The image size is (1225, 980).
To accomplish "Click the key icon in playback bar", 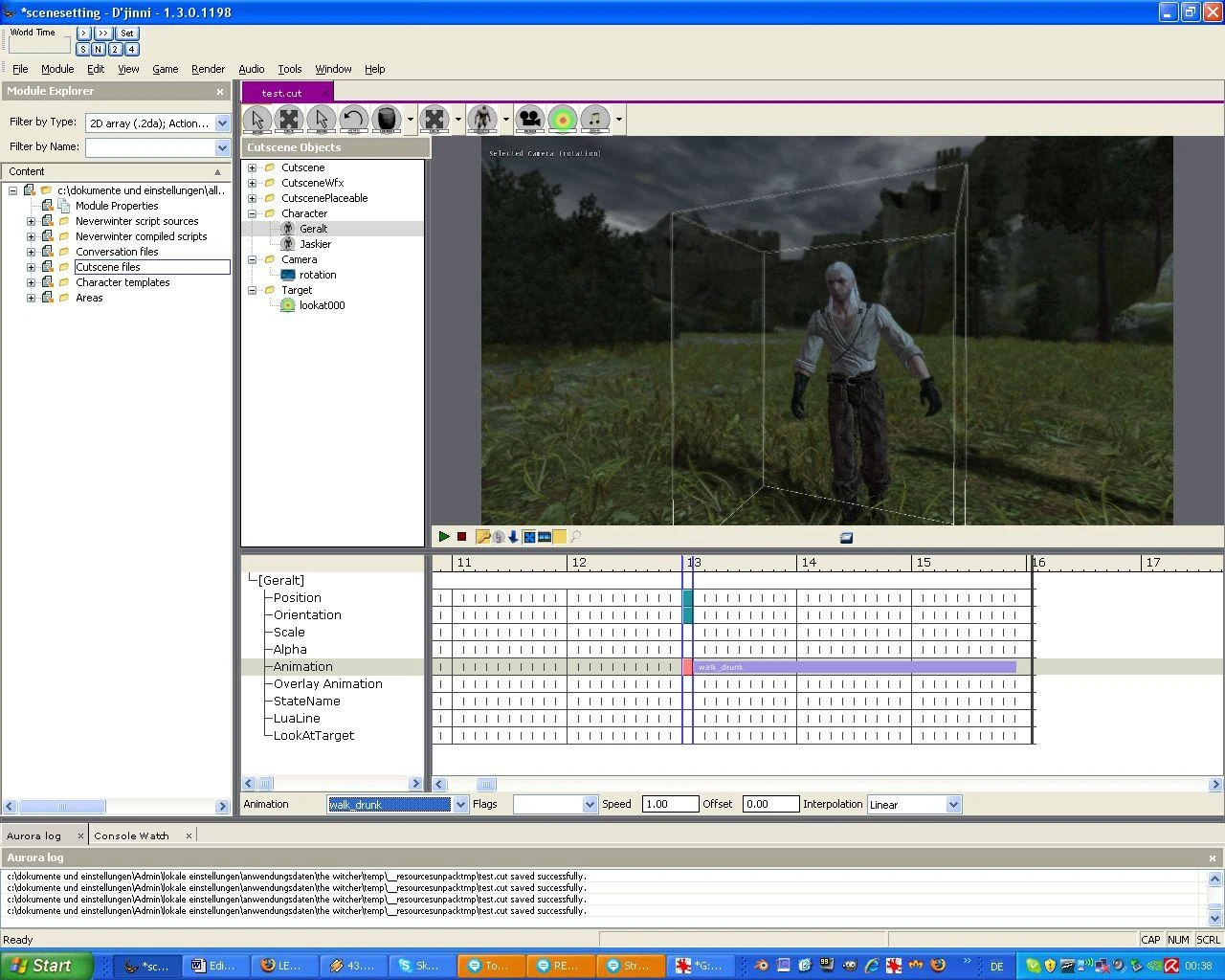I will tap(483, 537).
